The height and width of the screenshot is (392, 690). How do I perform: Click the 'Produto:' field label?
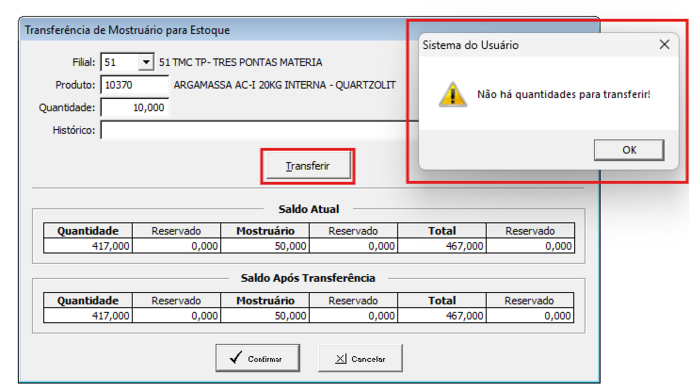coord(75,85)
